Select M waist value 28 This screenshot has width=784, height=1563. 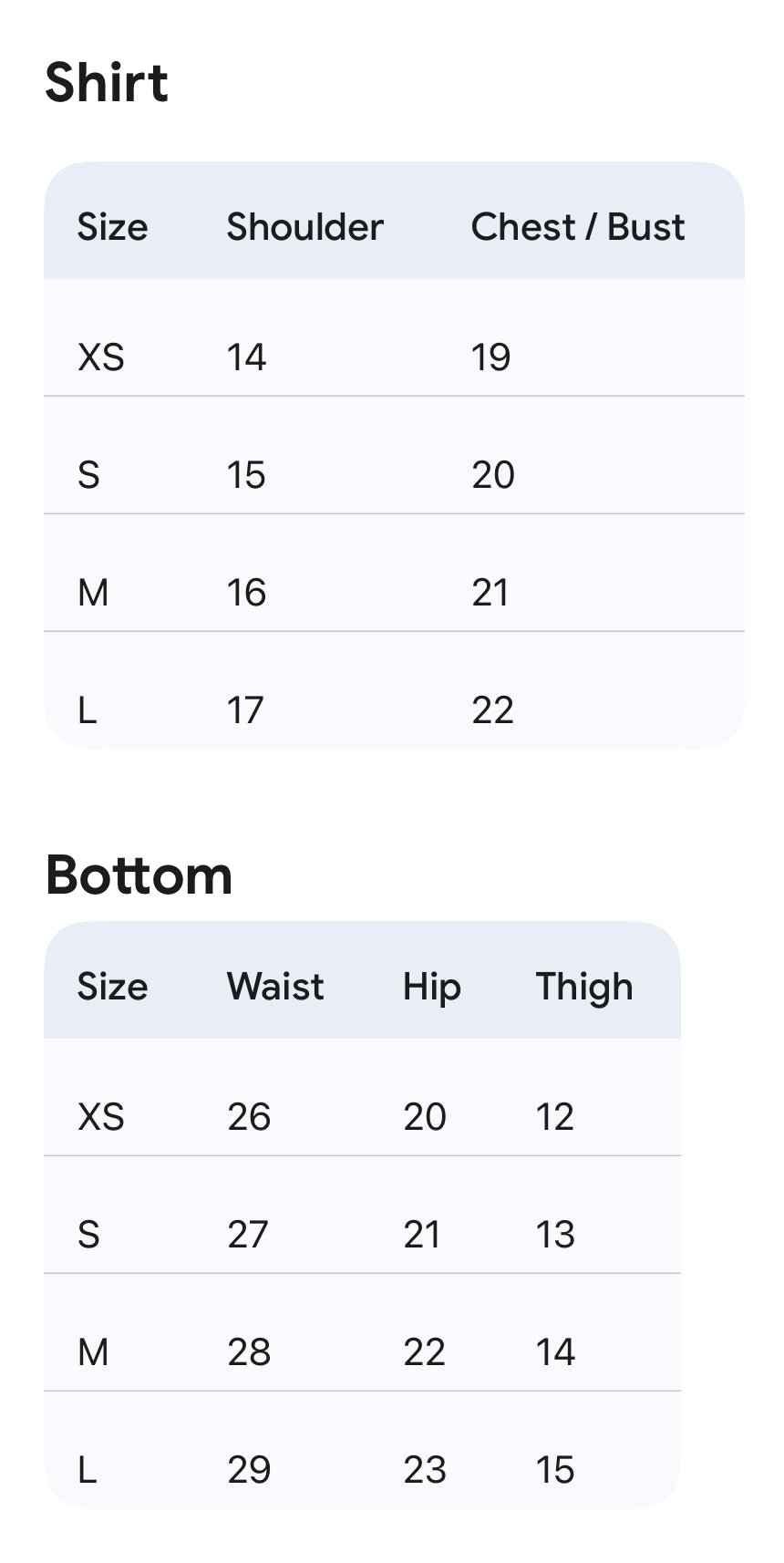(249, 1352)
